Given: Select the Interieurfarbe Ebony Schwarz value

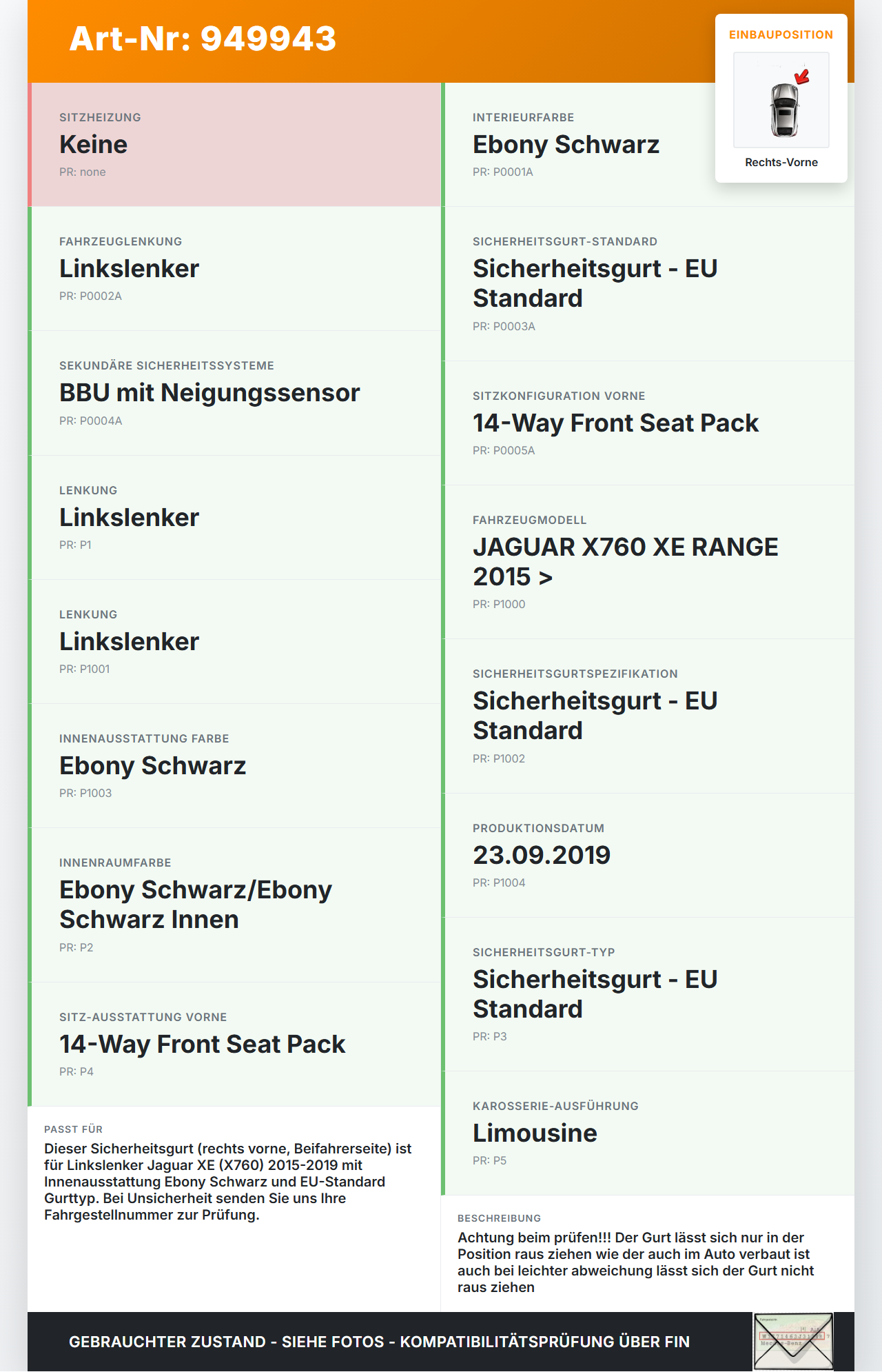Looking at the screenshot, I should click(566, 145).
